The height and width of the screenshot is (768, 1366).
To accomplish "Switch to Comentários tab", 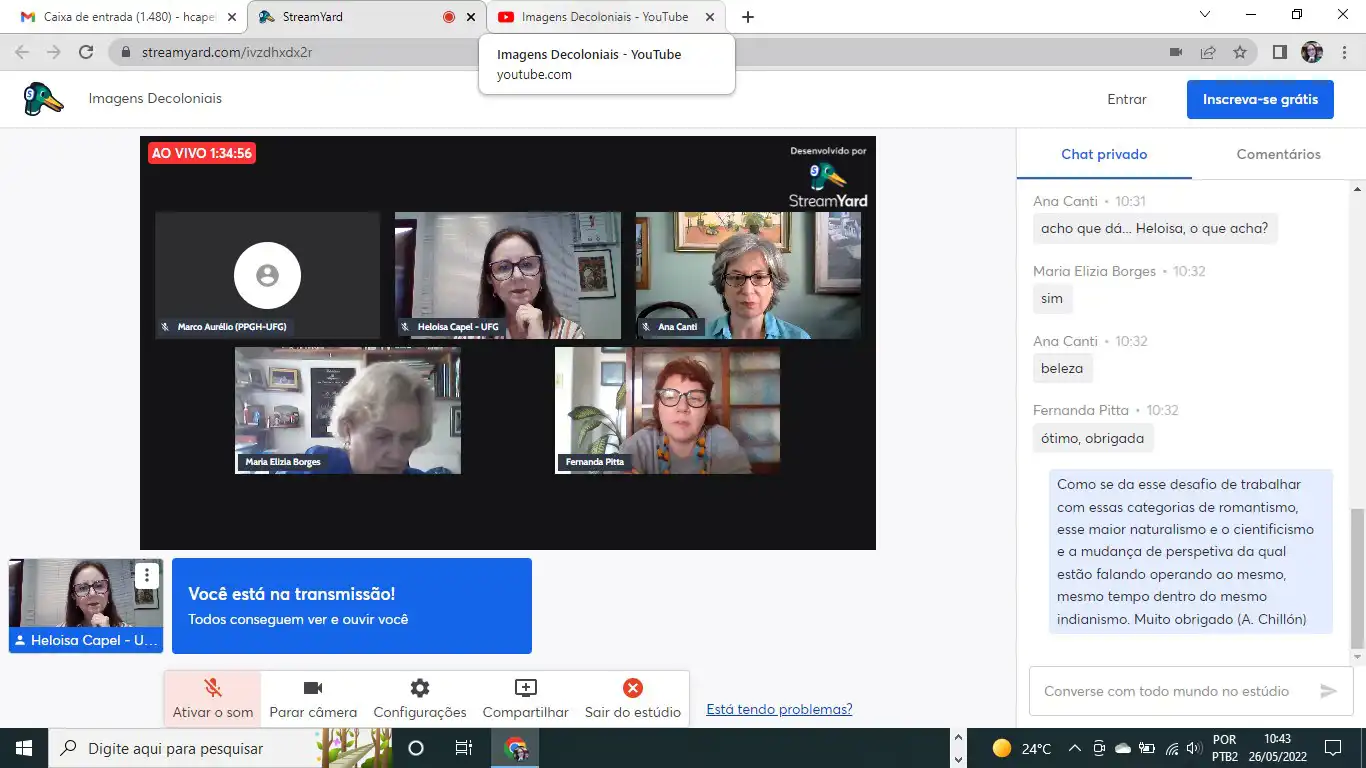I will (1278, 154).
